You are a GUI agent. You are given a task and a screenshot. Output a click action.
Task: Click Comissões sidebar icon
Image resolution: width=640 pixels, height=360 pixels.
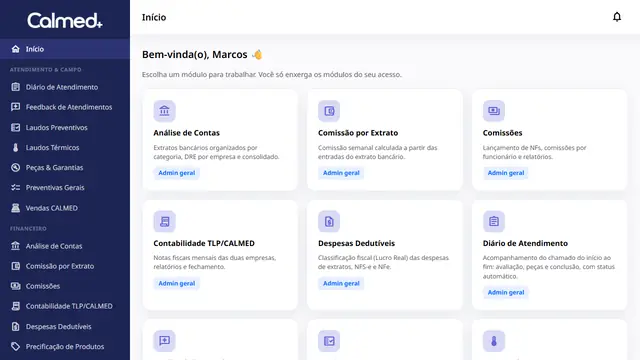pyautogui.click(x=16, y=286)
